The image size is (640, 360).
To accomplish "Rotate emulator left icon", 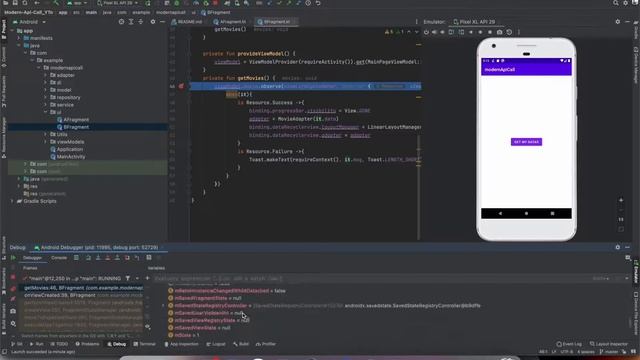I will 451,32.
